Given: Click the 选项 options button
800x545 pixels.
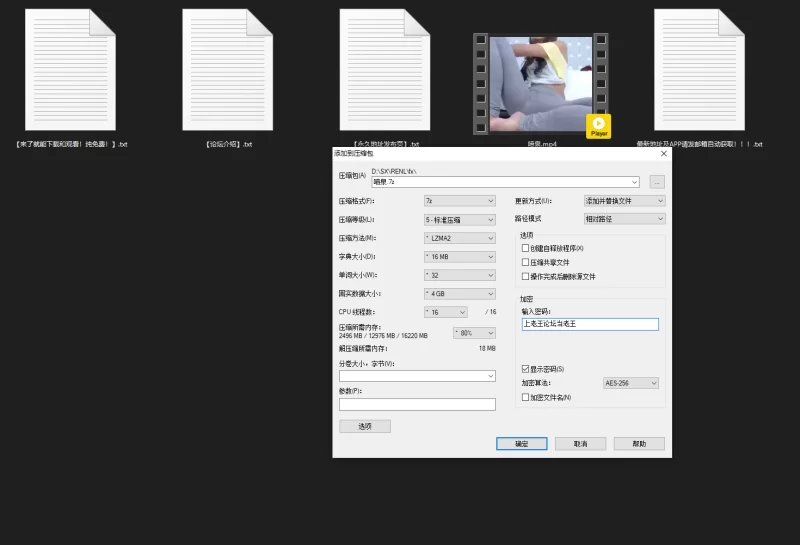Looking at the screenshot, I should point(365,426).
